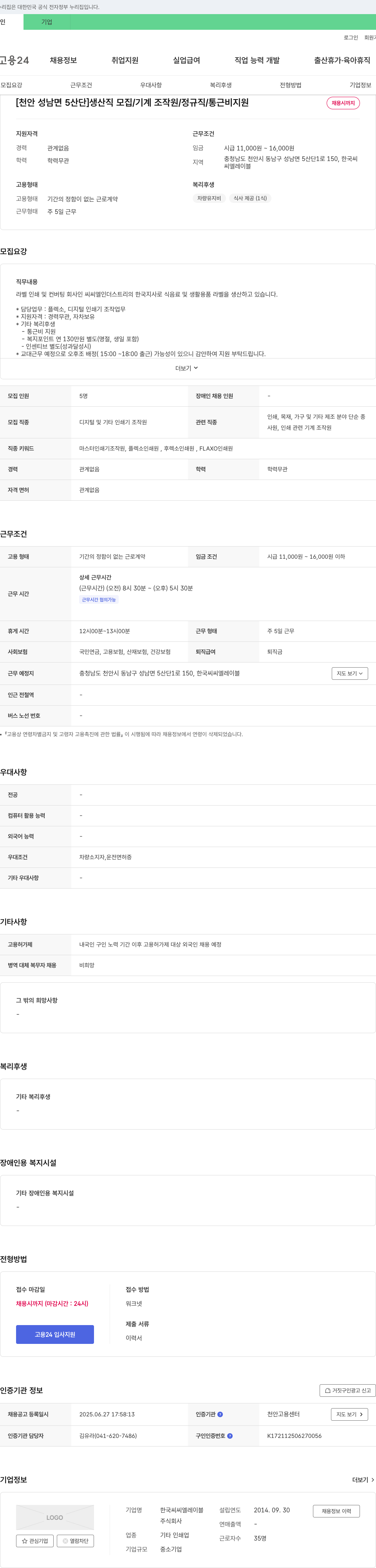Click 국민연금, 고용보험, 산재보험, 건강보험 text

tap(125, 651)
